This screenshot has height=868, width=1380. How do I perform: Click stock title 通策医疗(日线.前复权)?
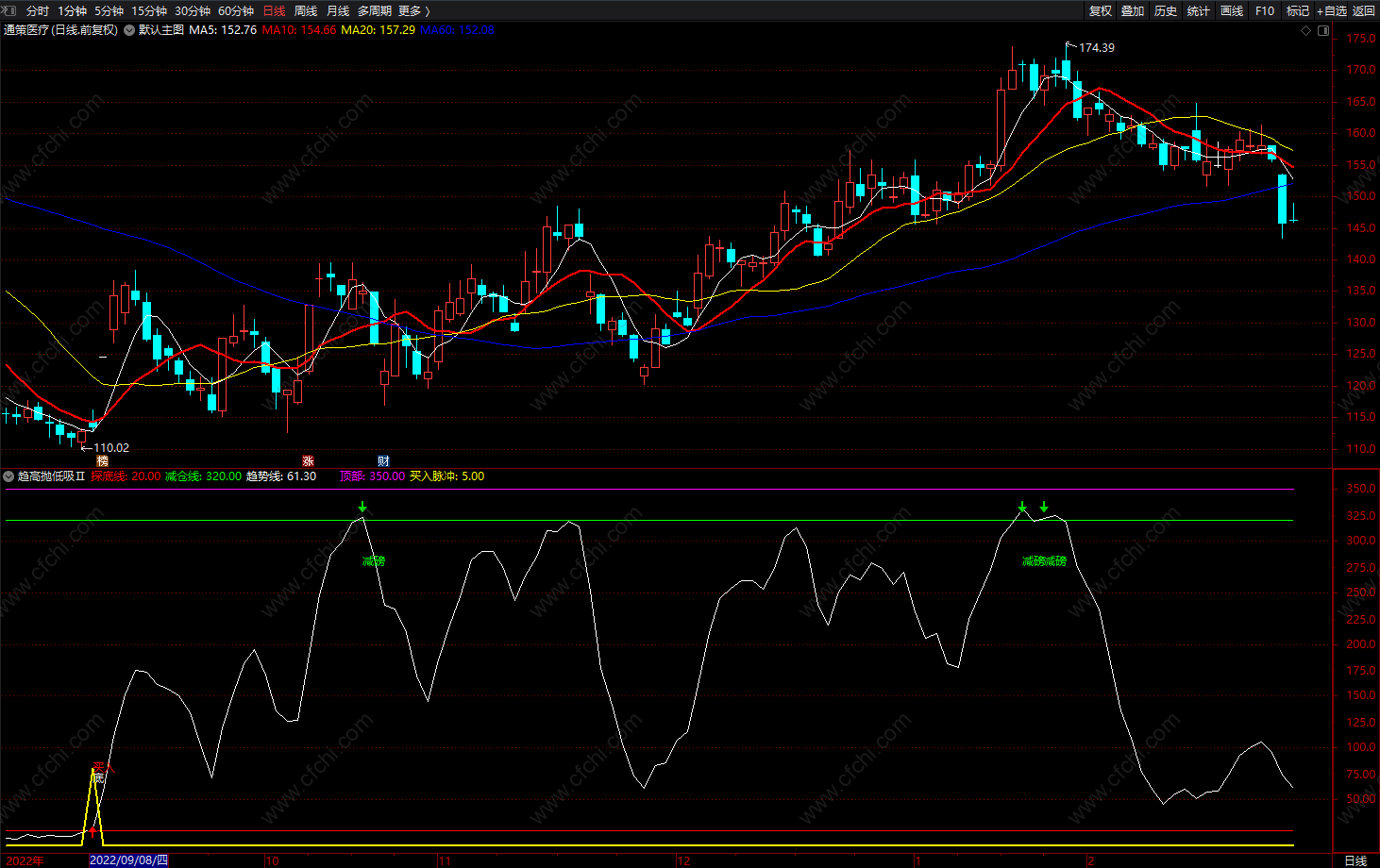(61, 30)
